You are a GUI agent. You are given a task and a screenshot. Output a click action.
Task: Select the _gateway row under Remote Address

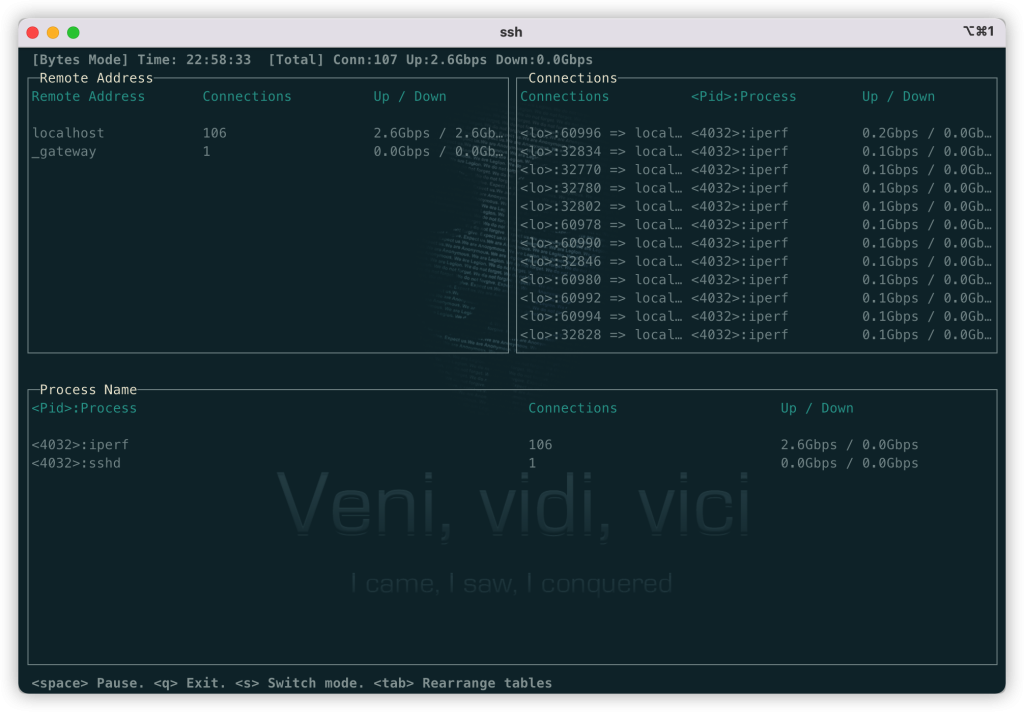66,151
